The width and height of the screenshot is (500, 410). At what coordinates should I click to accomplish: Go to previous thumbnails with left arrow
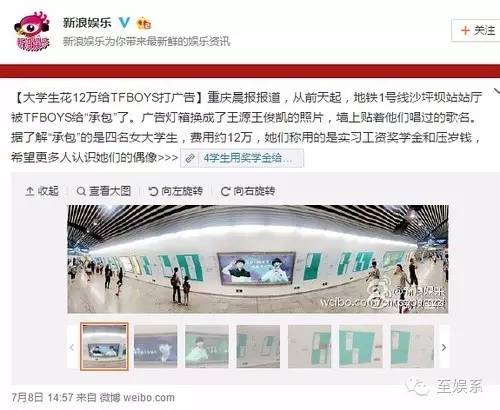(72, 347)
